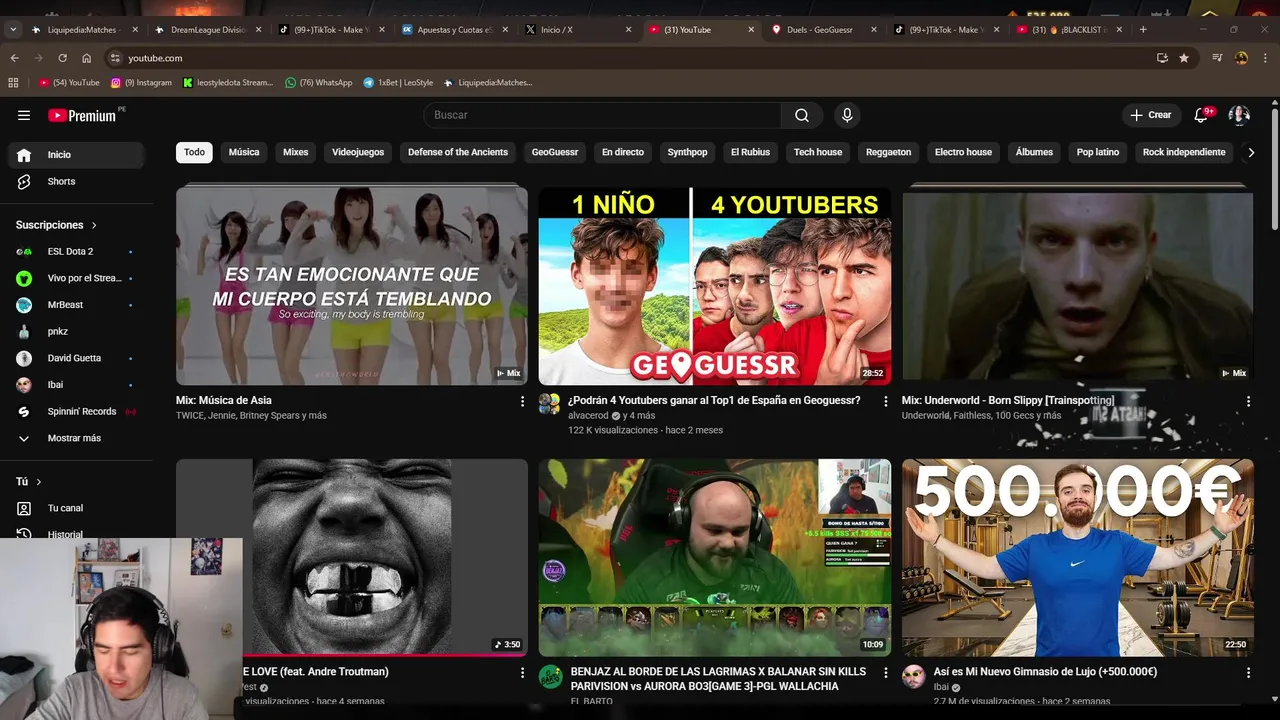Image resolution: width=1280 pixels, height=720 pixels.
Task: Select the Rock independiente chip
Action: pos(1184,152)
